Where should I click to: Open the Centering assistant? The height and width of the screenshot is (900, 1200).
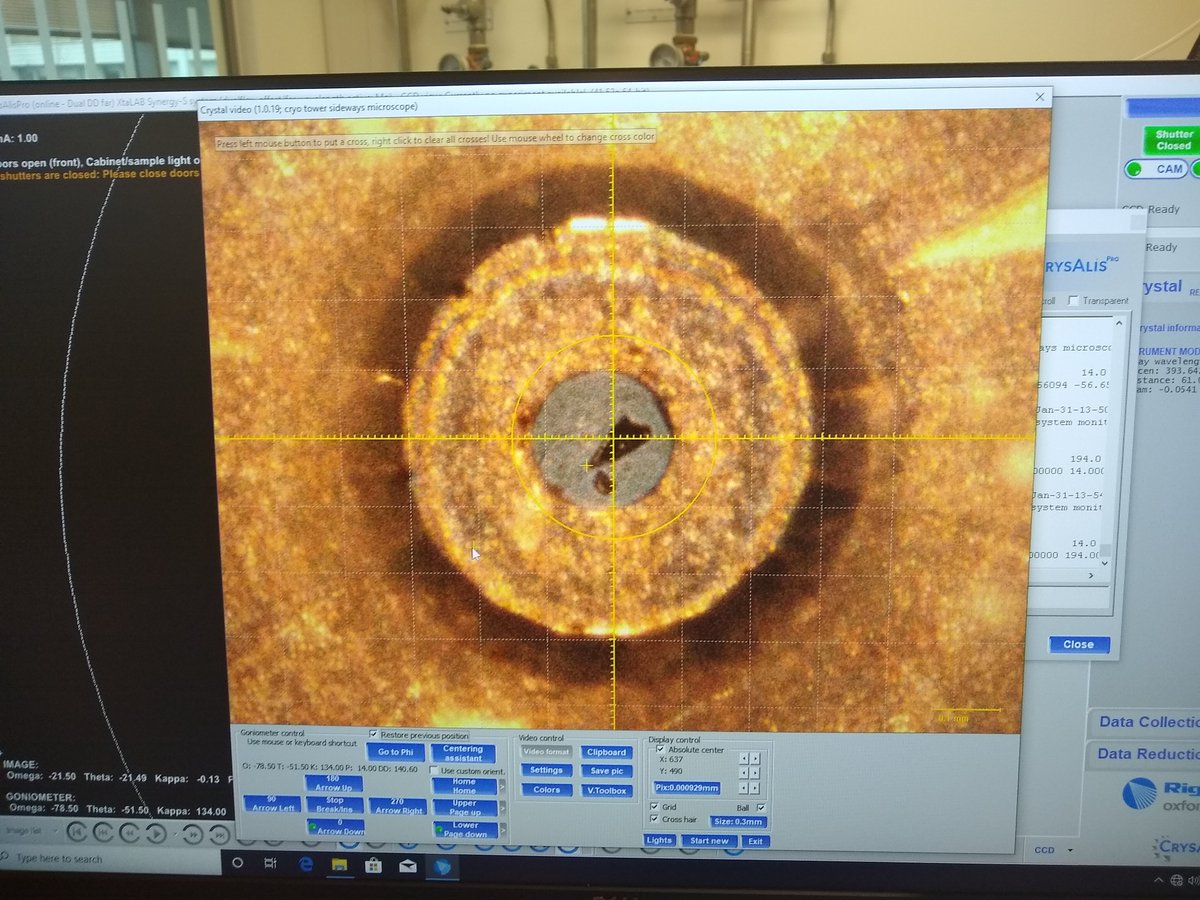pos(463,754)
